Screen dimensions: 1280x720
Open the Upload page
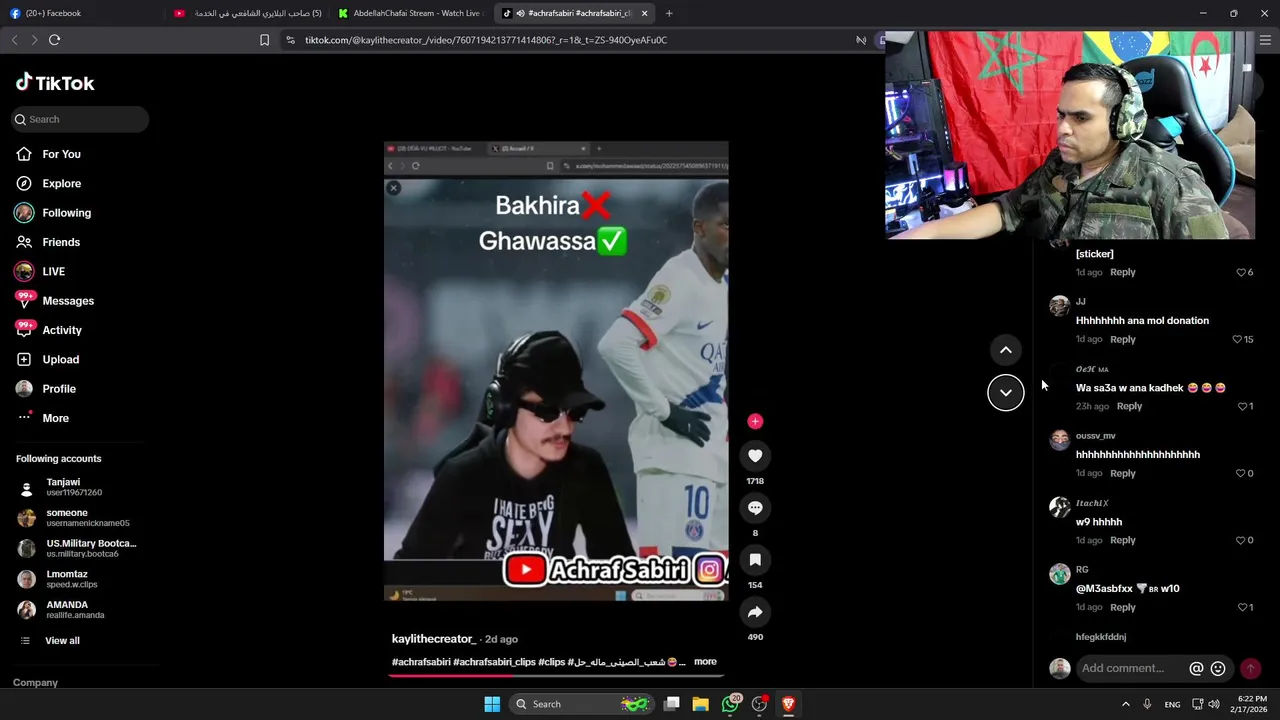60,359
